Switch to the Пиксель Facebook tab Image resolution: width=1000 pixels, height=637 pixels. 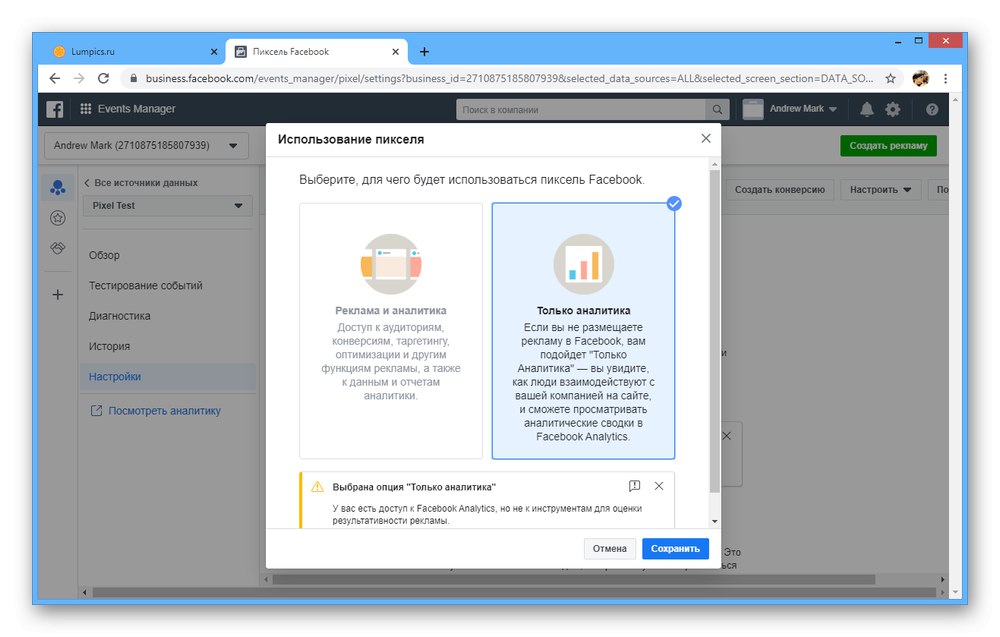(x=317, y=52)
